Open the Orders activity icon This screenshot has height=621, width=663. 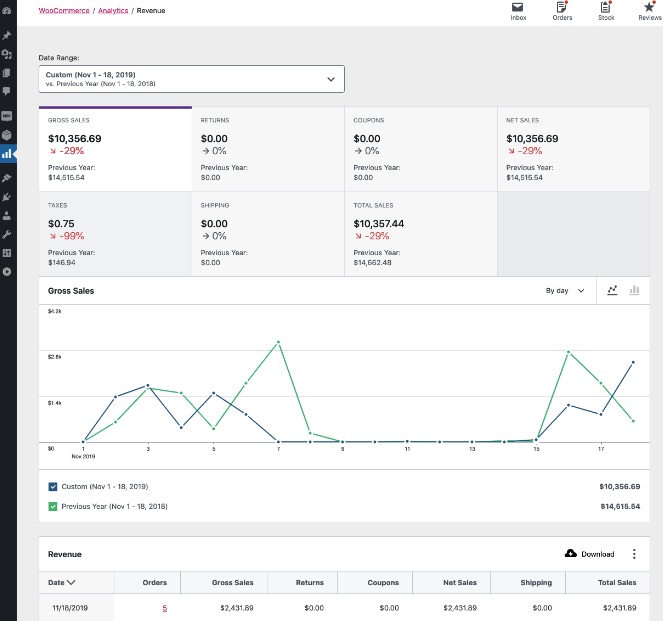click(562, 7)
